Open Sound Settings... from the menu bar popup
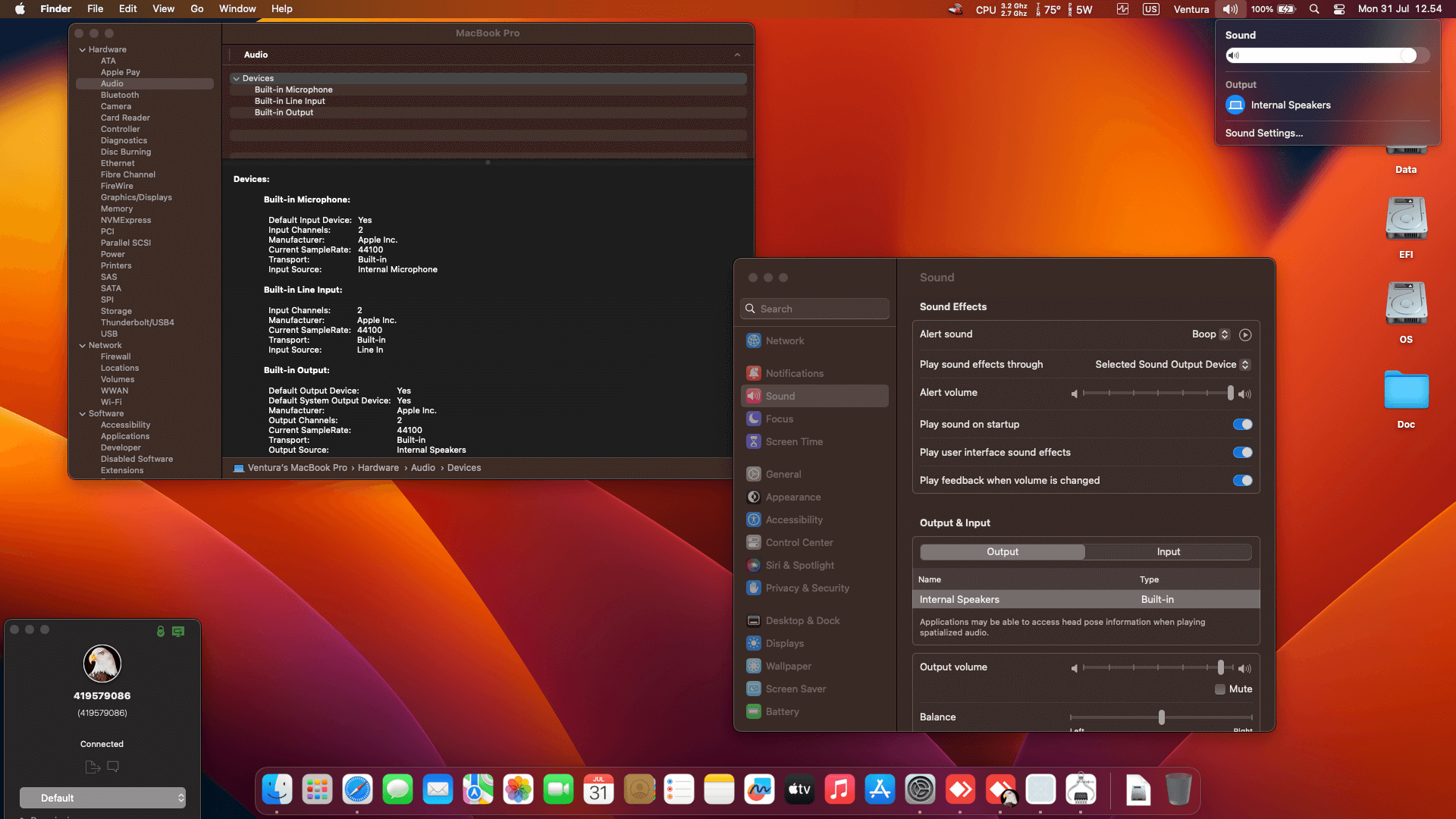 (x=1263, y=133)
